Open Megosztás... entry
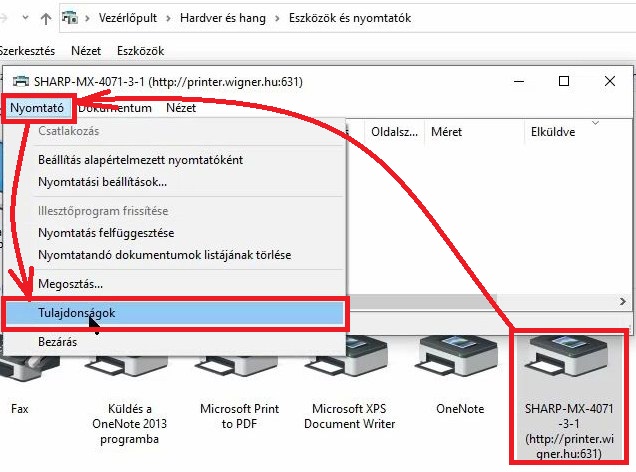 pos(71,284)
